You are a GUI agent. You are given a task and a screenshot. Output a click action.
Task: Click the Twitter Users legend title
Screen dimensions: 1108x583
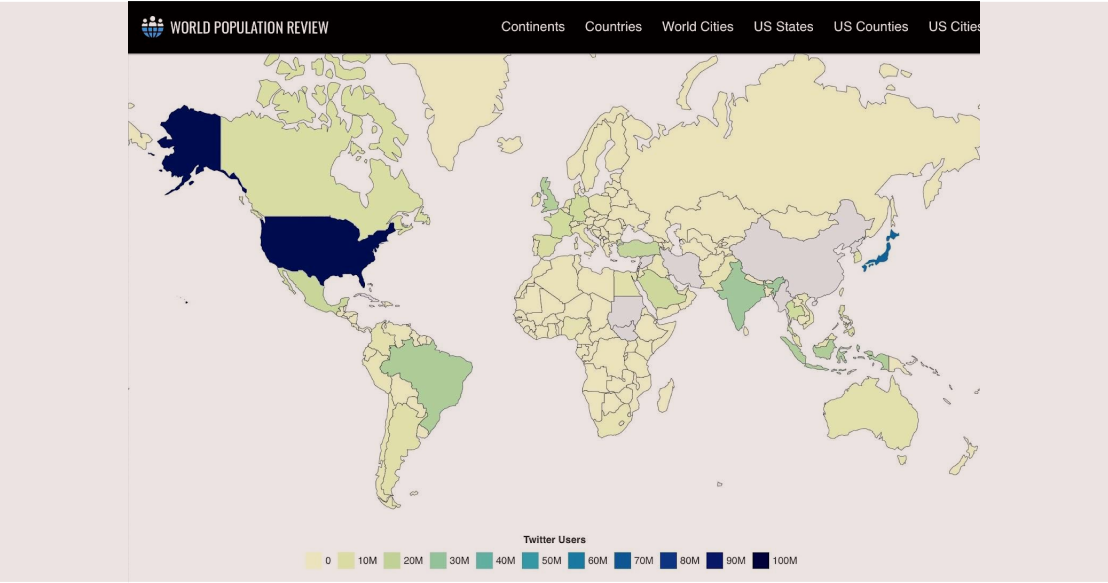tap(554, 540)
